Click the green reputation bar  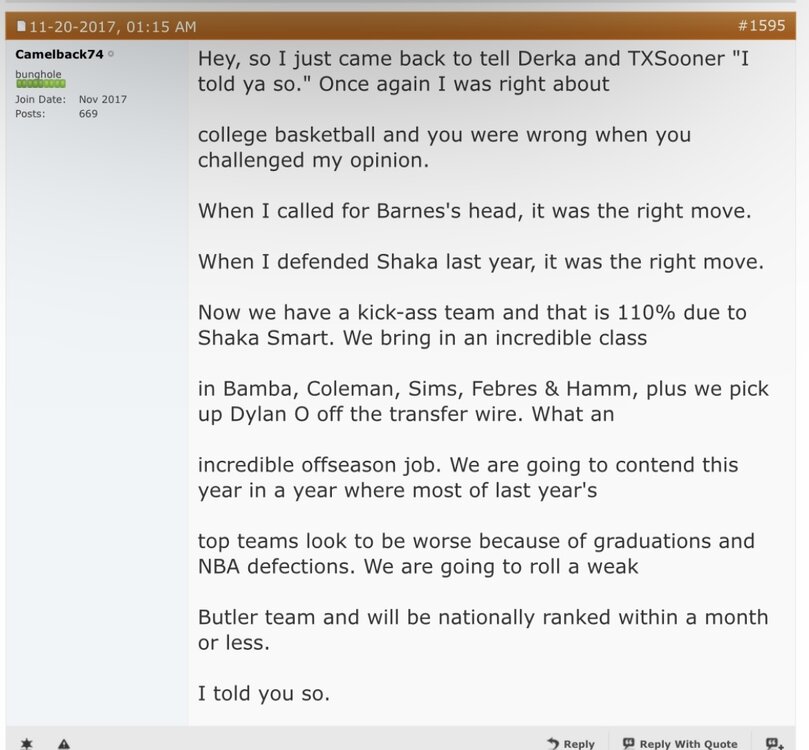click(40, 84)
